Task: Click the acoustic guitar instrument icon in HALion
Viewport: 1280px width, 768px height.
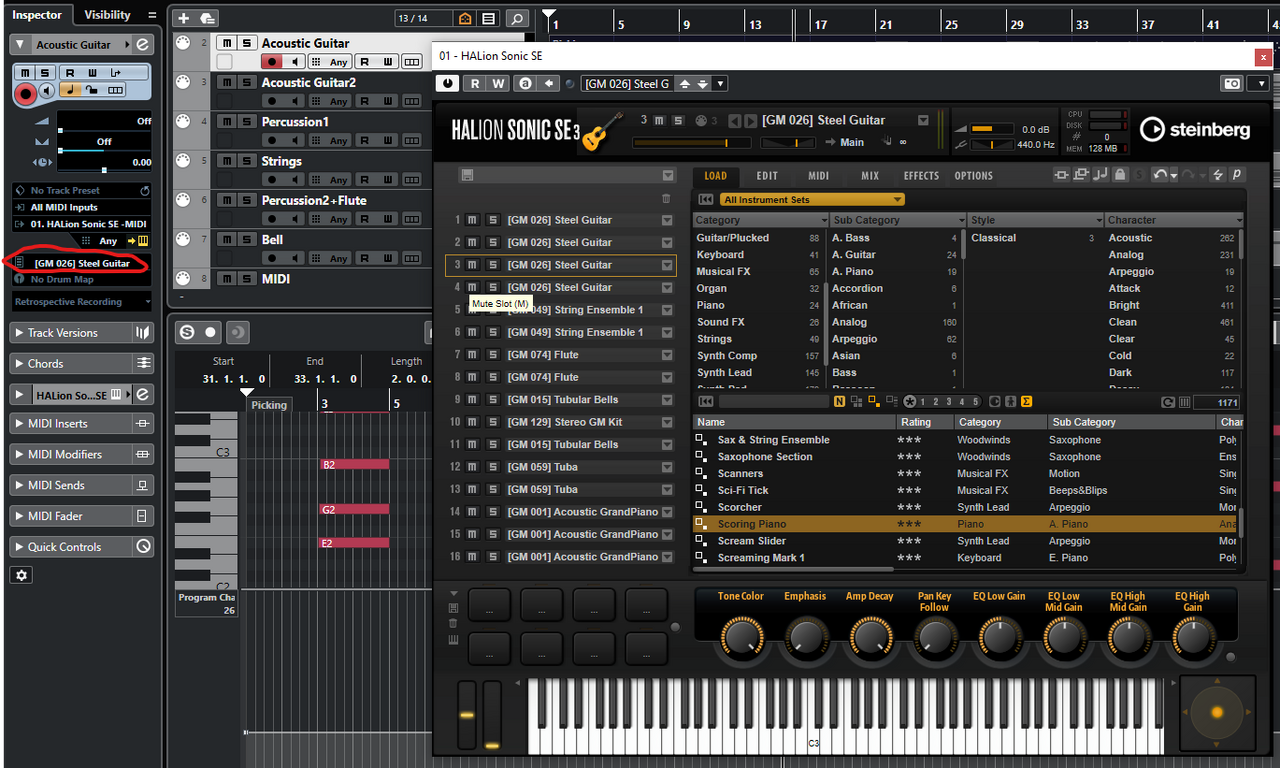Action: 602,131
